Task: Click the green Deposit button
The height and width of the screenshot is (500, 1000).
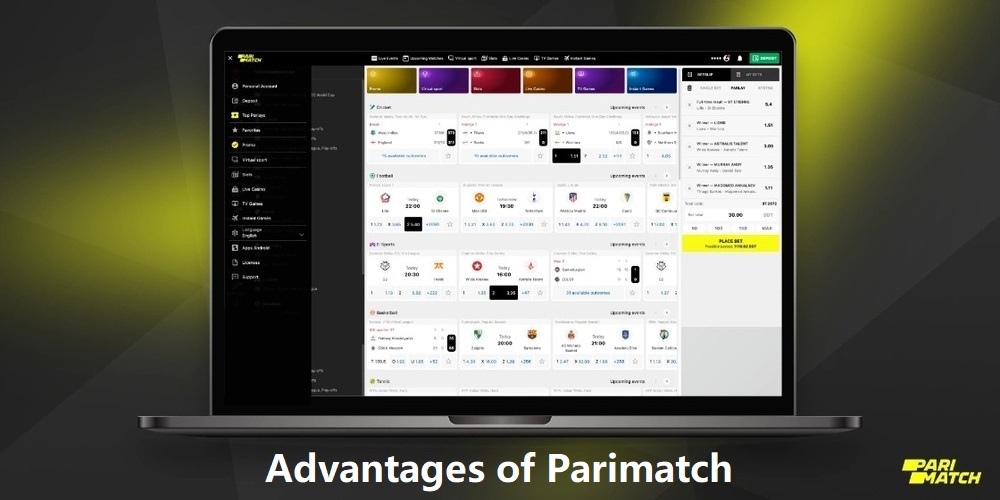Action: click(764, 58)
